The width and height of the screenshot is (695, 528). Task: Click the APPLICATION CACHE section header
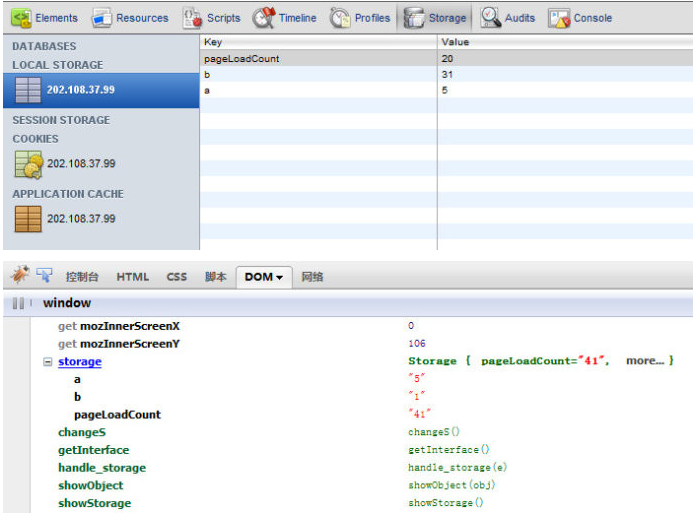(68, 194)
